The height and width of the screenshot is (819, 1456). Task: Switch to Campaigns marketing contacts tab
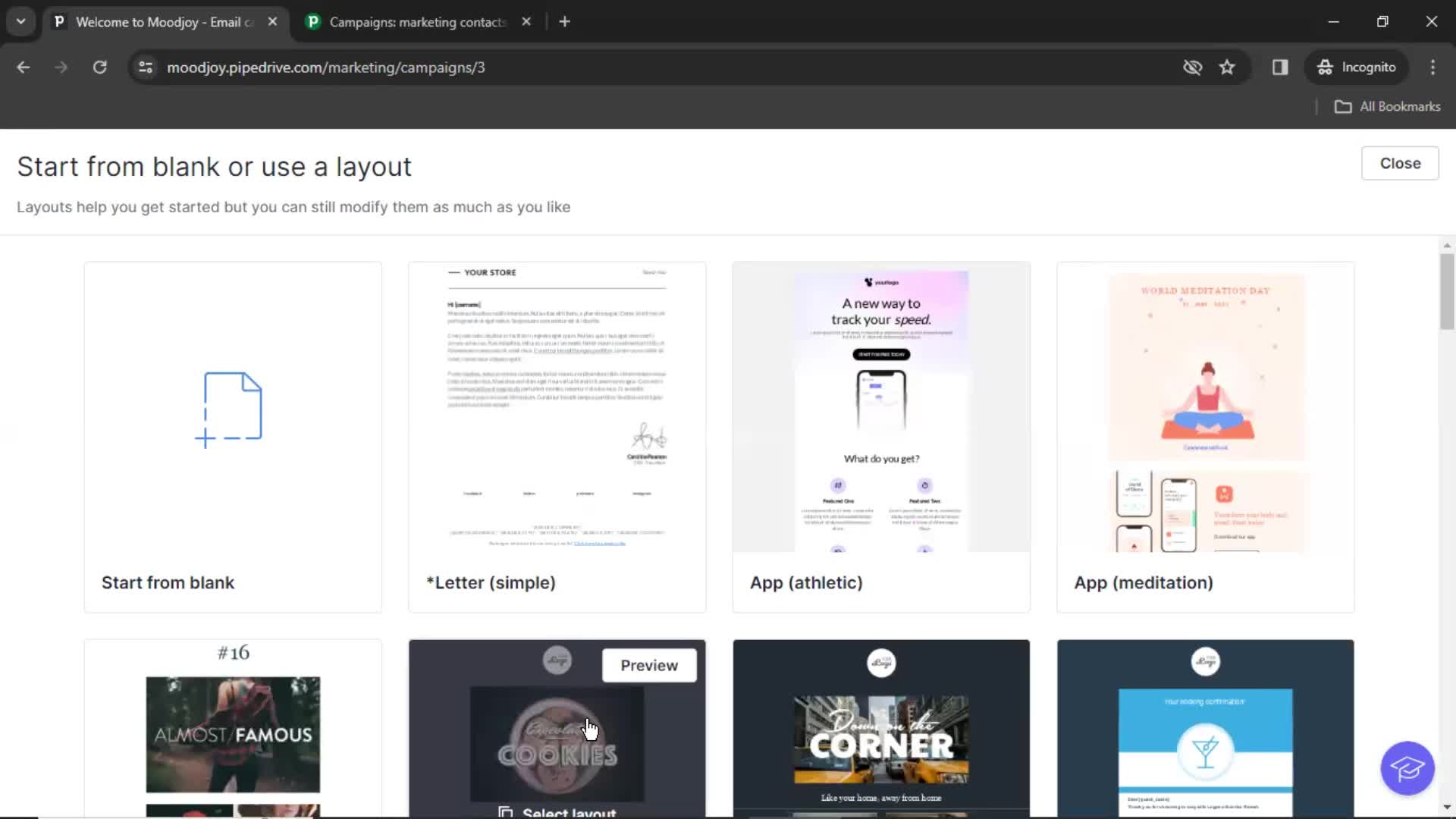click(417, 22)
